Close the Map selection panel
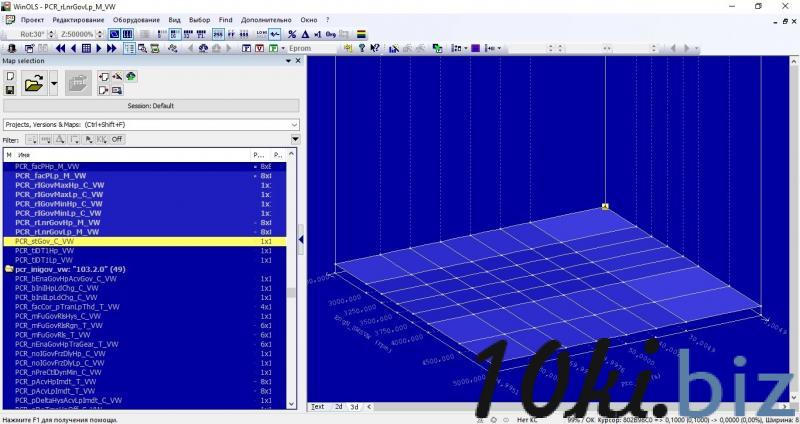Image resolution: width=800 pixels, height=424 pixels. pyautogui.click(x=296, y=61)
